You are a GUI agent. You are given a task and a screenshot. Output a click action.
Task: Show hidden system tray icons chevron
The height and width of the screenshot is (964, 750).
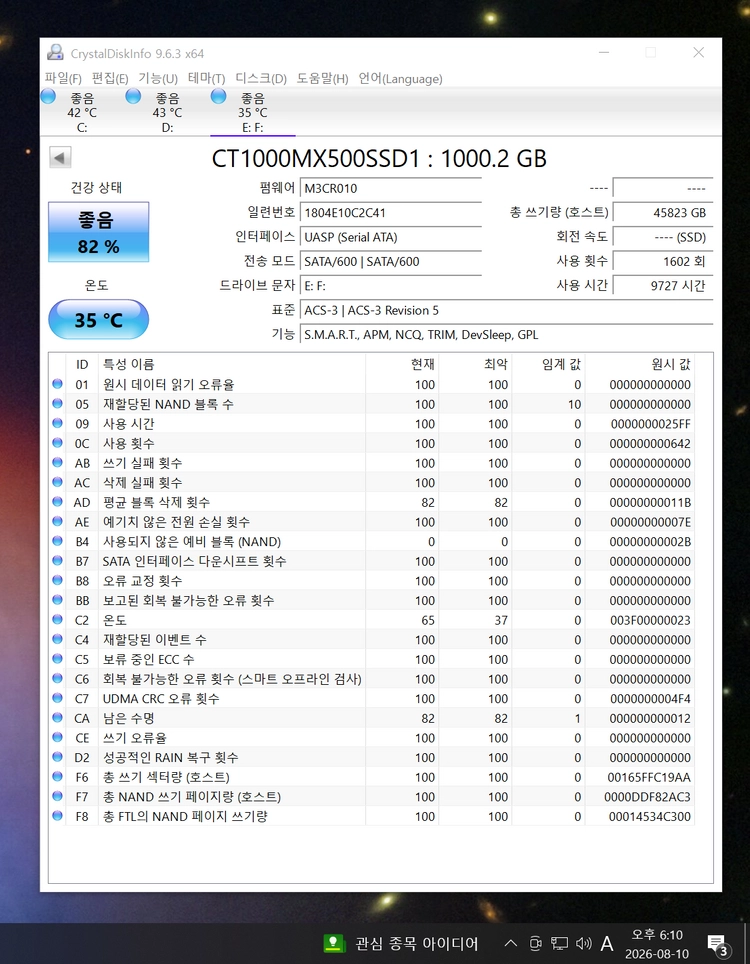[510, 943]
